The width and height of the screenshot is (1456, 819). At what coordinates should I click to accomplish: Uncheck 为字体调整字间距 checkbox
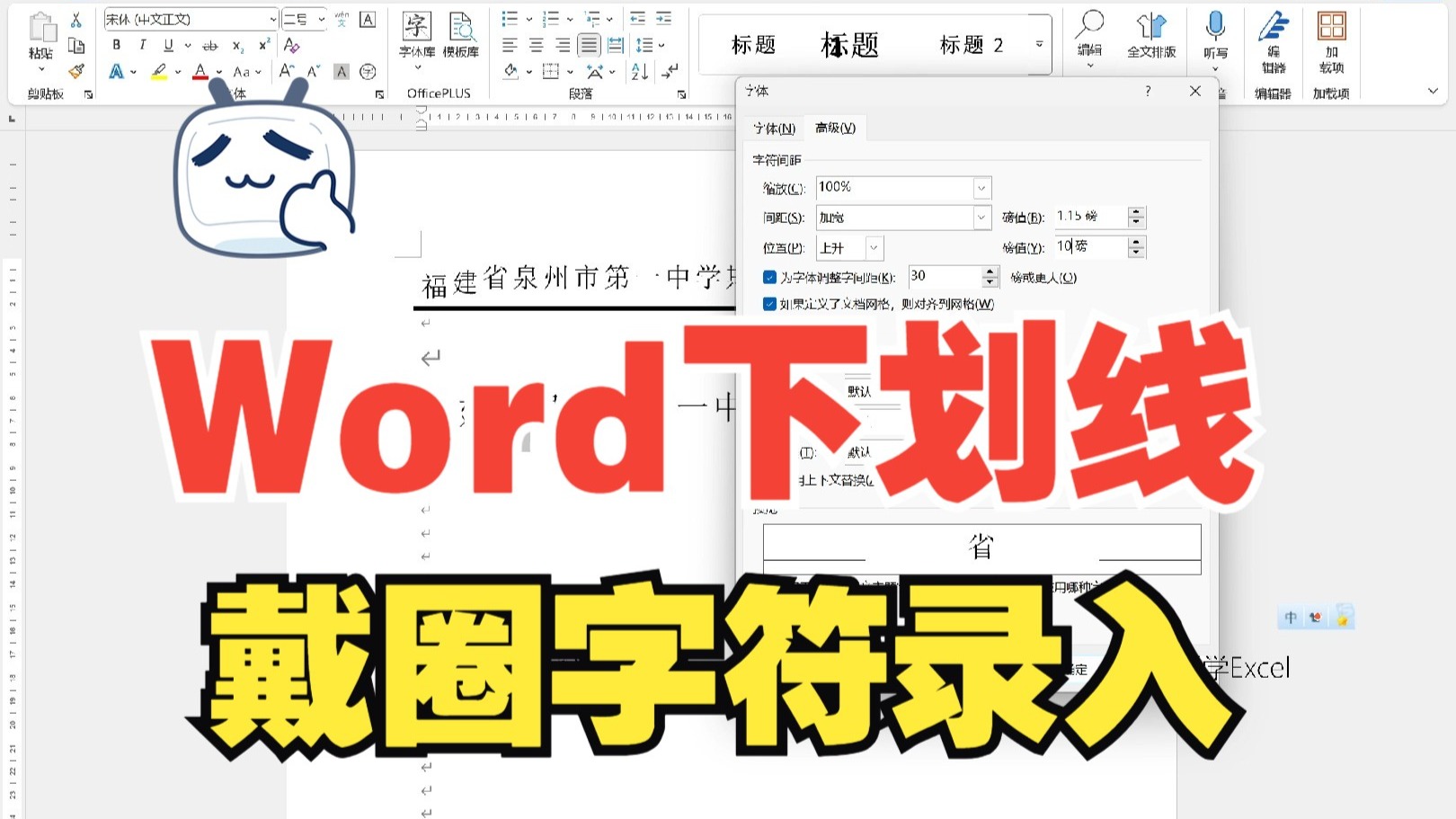(769, 277)
